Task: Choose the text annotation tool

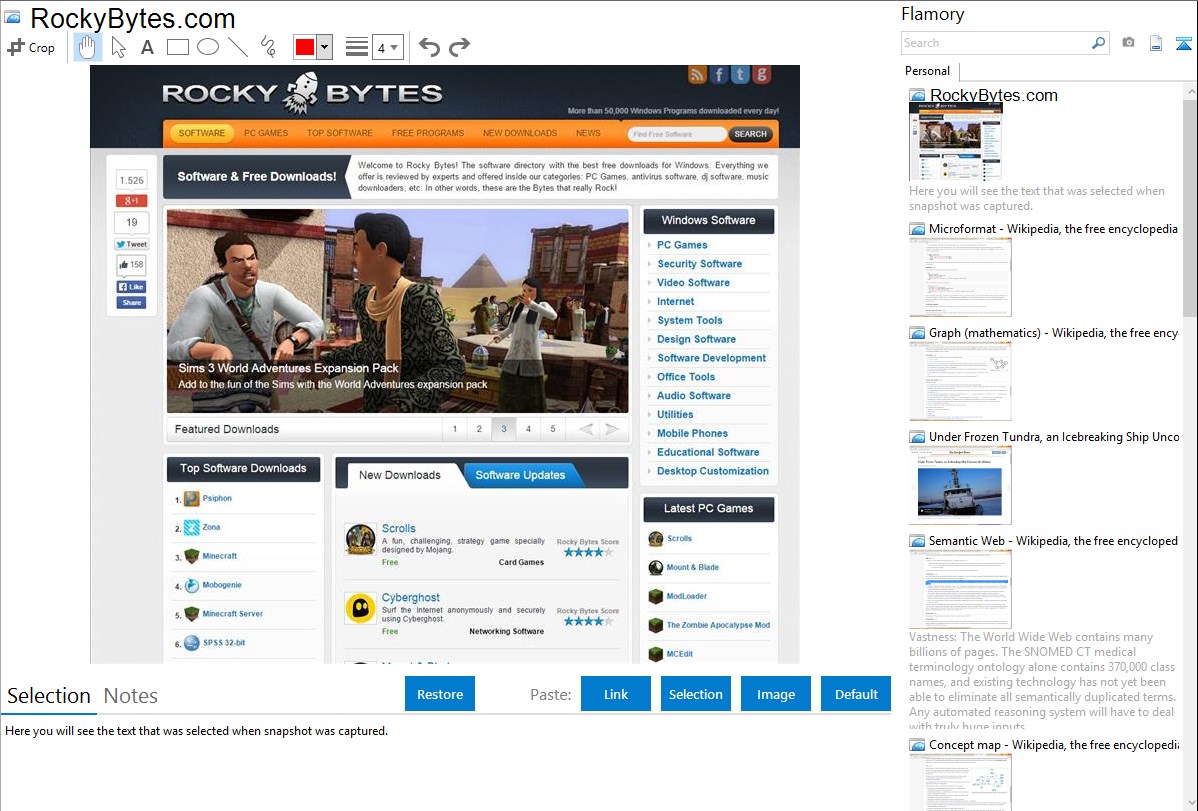Action: (147, 47)
